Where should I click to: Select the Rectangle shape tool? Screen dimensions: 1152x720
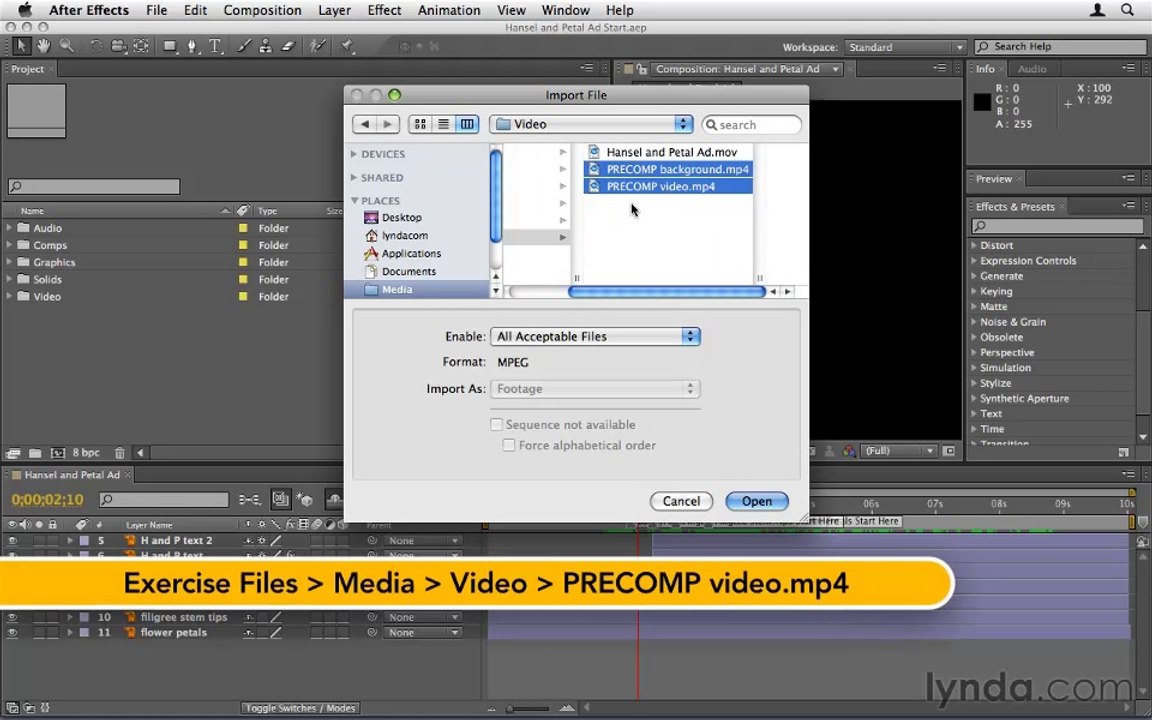pyautogui.click(x=170, y=46)
